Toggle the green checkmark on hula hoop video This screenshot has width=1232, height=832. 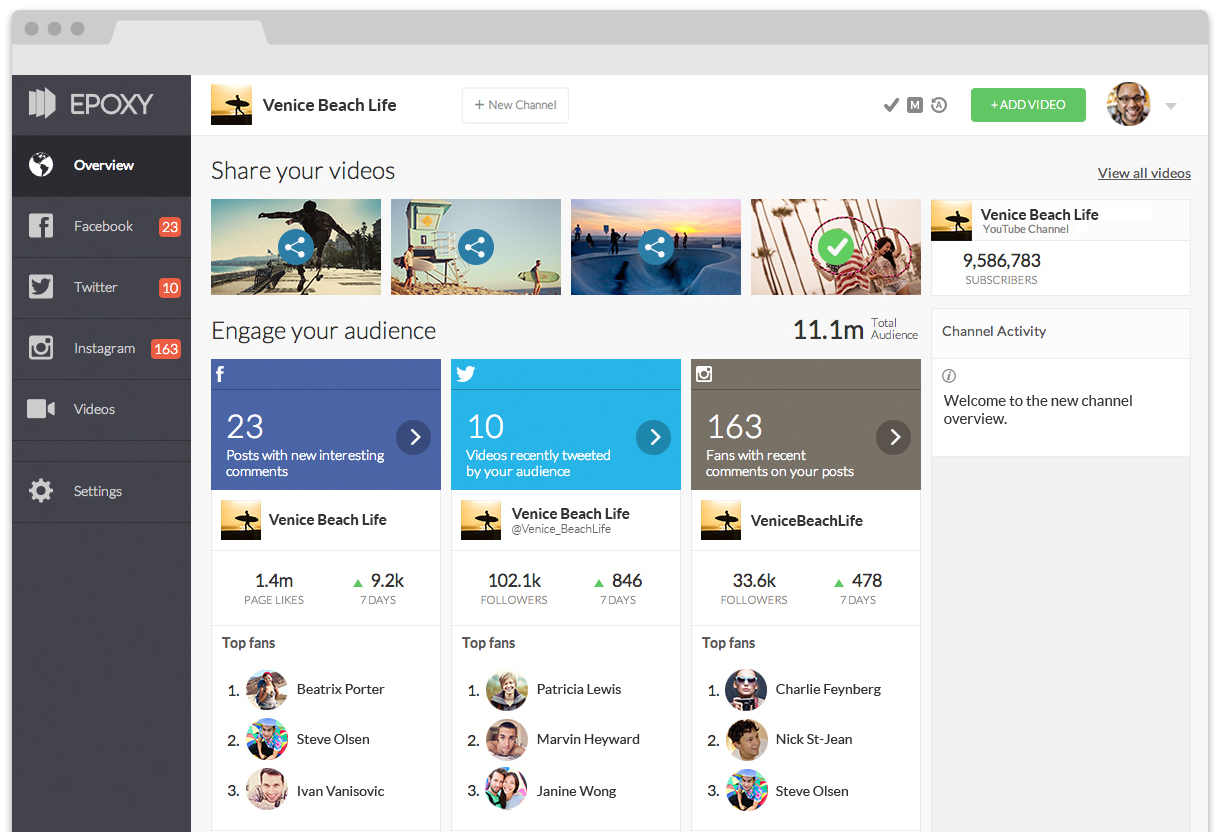coord(836,246)
